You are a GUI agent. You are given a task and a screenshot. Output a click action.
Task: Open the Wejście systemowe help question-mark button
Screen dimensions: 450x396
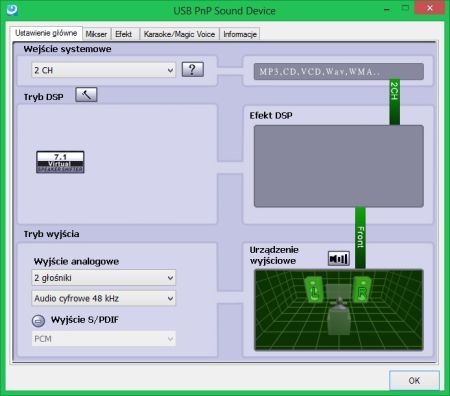(x=193, y=70)
